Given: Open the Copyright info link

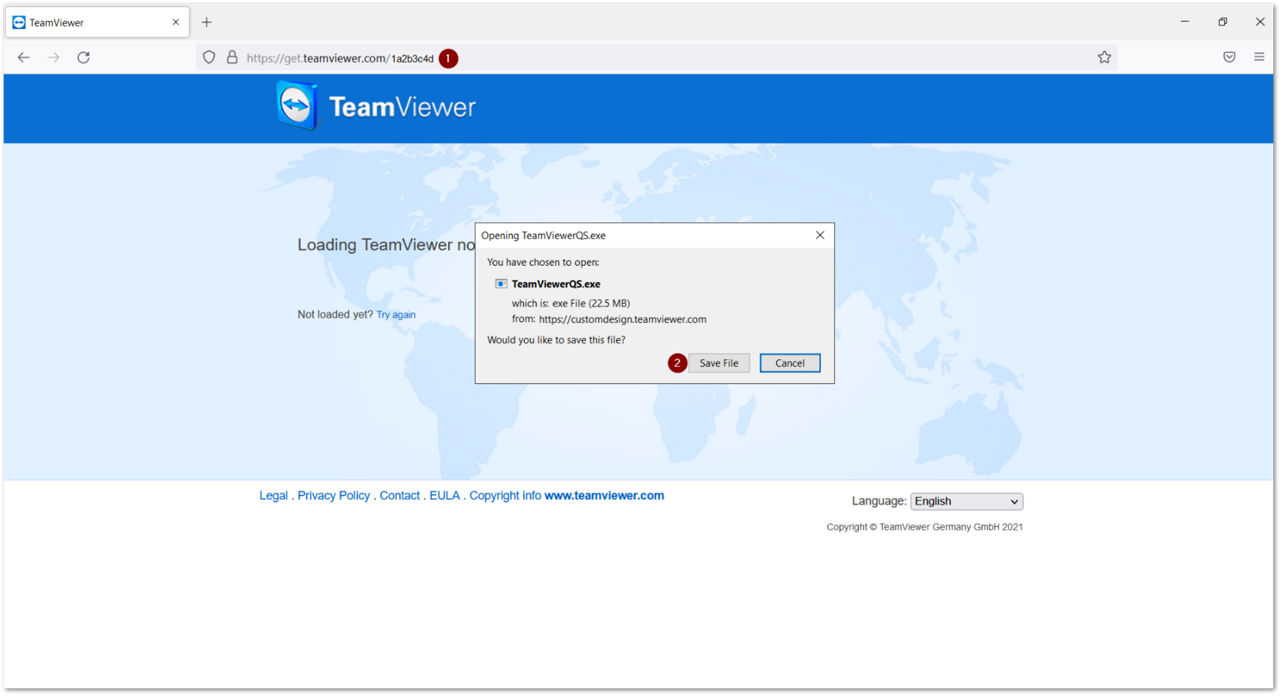Looking at the screenshot, I should (505, 496).
